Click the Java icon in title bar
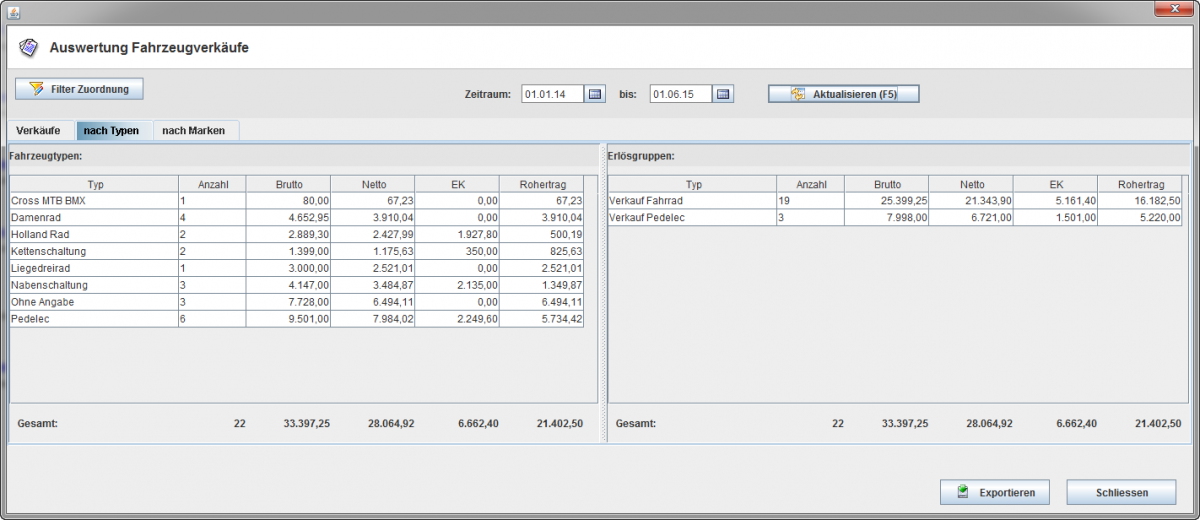The width and height of the screenshot is (1200, 520). [14, 11]
